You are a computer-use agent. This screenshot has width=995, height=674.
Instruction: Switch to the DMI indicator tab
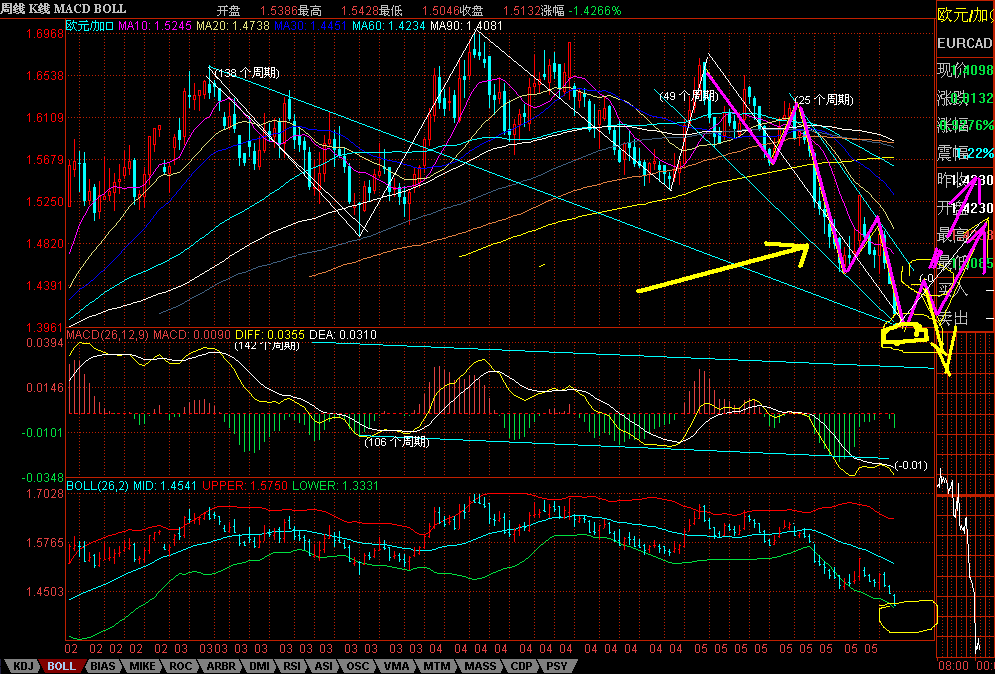[258, 666]
